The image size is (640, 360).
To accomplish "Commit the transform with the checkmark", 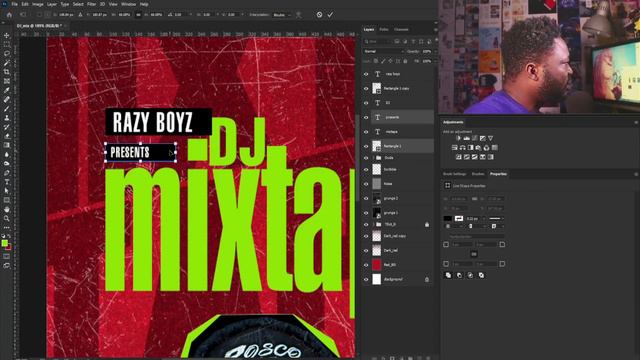I will [330, 15].
